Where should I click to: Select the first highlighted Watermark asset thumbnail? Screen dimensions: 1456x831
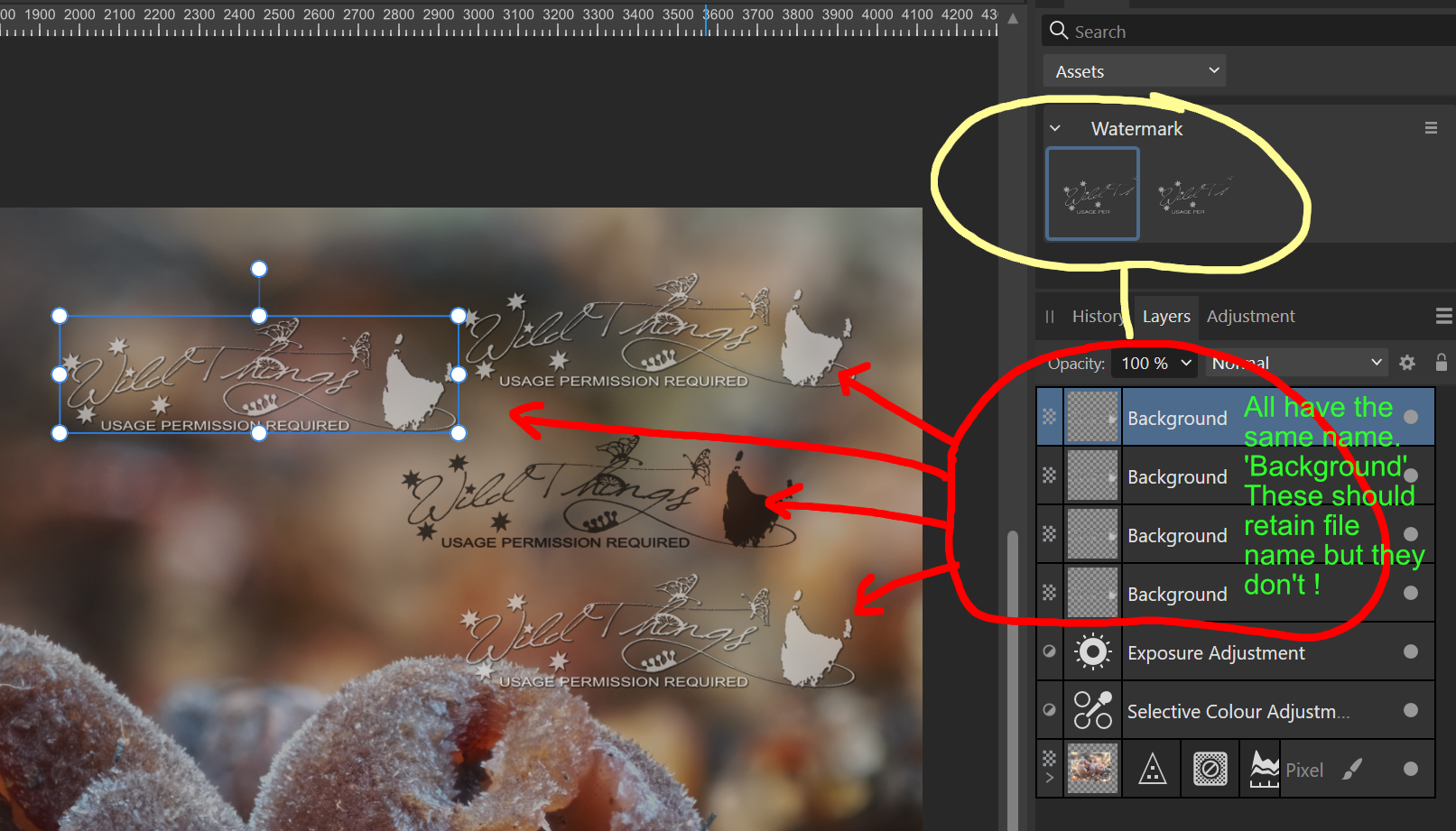pos(1092,194)
